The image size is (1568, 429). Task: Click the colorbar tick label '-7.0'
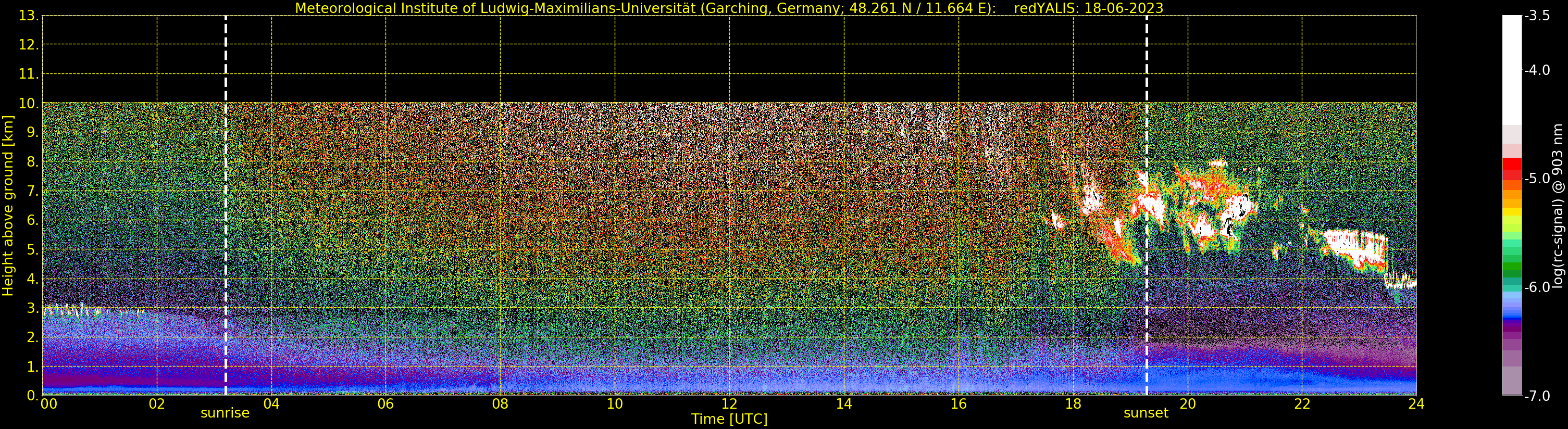pyautogui.click(x=1537, y=396)
